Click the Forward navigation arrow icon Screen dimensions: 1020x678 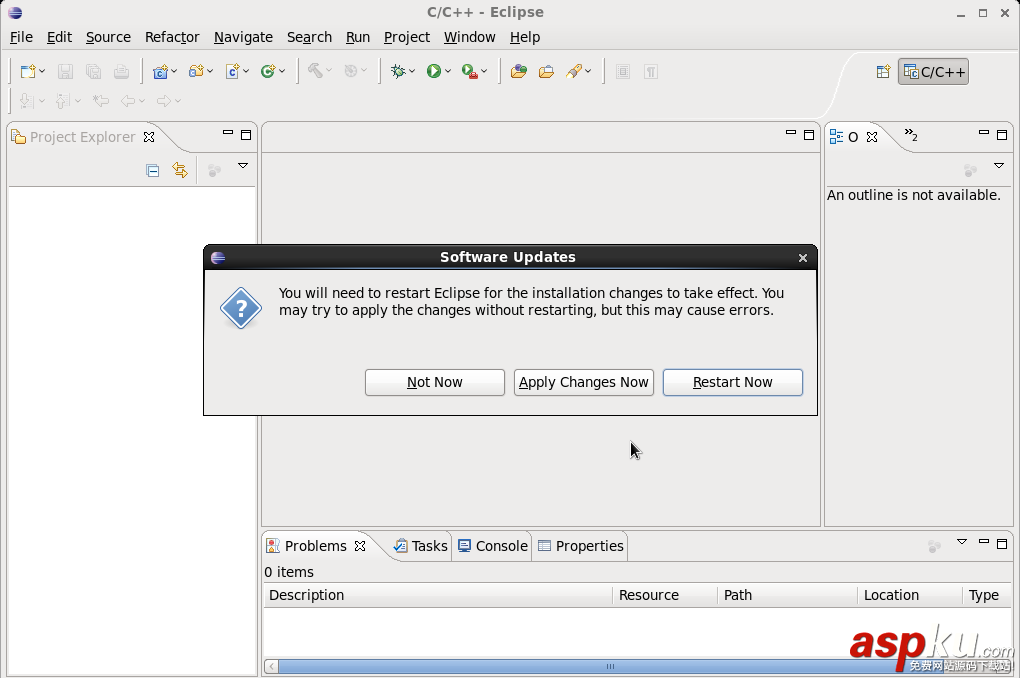(x=164, y=101)
